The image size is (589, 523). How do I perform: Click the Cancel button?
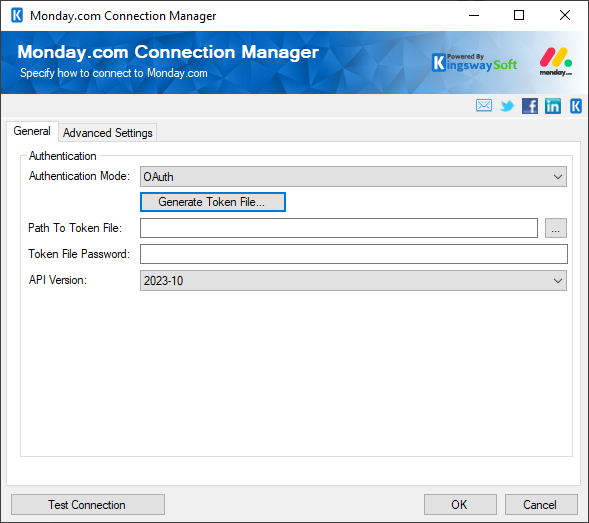[541, 505]
